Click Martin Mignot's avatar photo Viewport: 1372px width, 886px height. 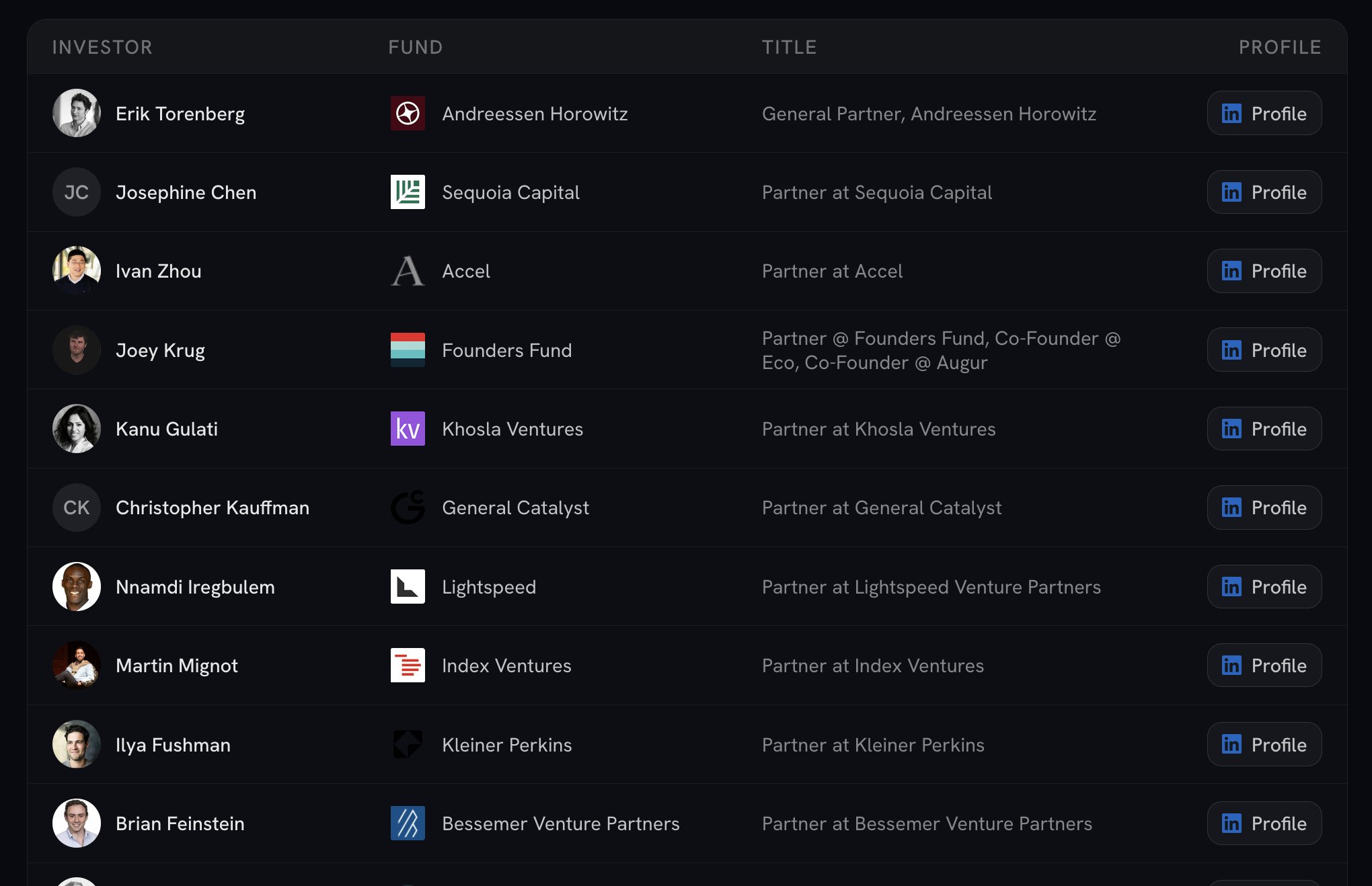tap(77, 666)
